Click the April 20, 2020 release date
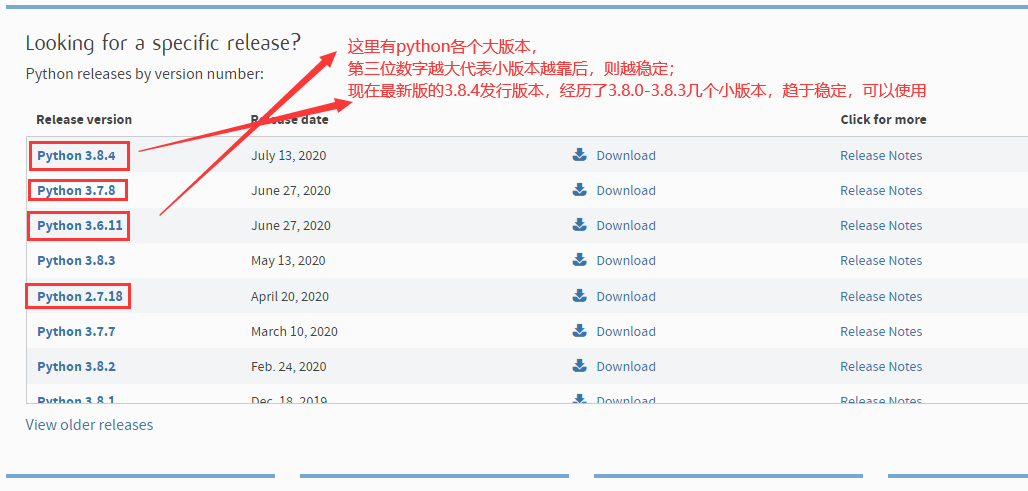The image size is (1028, 491). [290, 296]
